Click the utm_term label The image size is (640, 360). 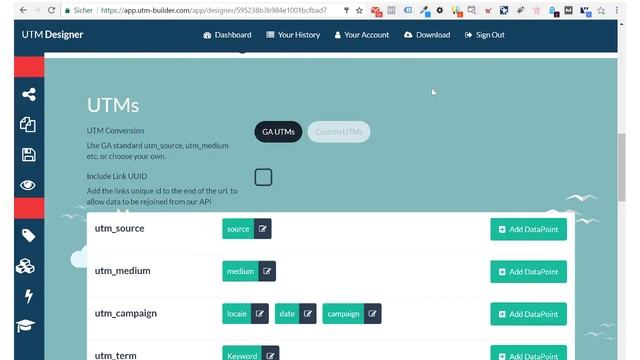click(116, 356)
